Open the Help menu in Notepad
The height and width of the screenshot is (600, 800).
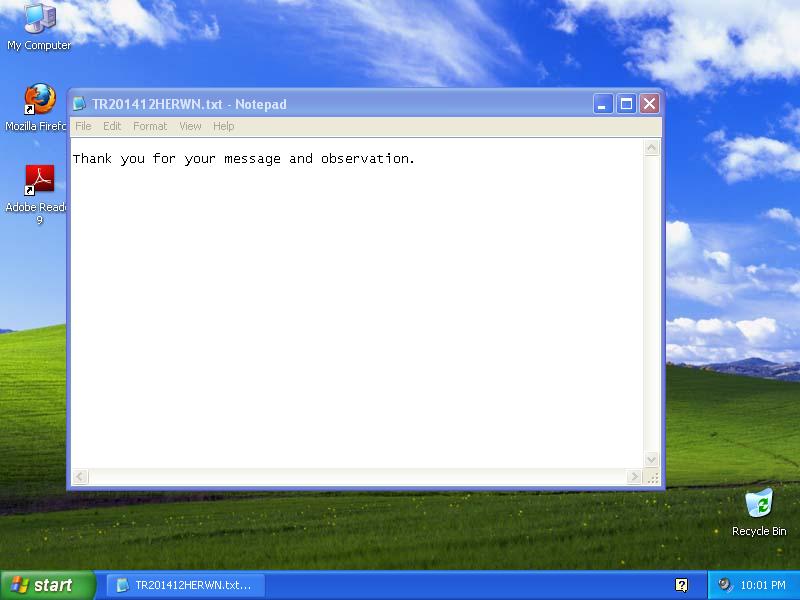click(223, 126)
